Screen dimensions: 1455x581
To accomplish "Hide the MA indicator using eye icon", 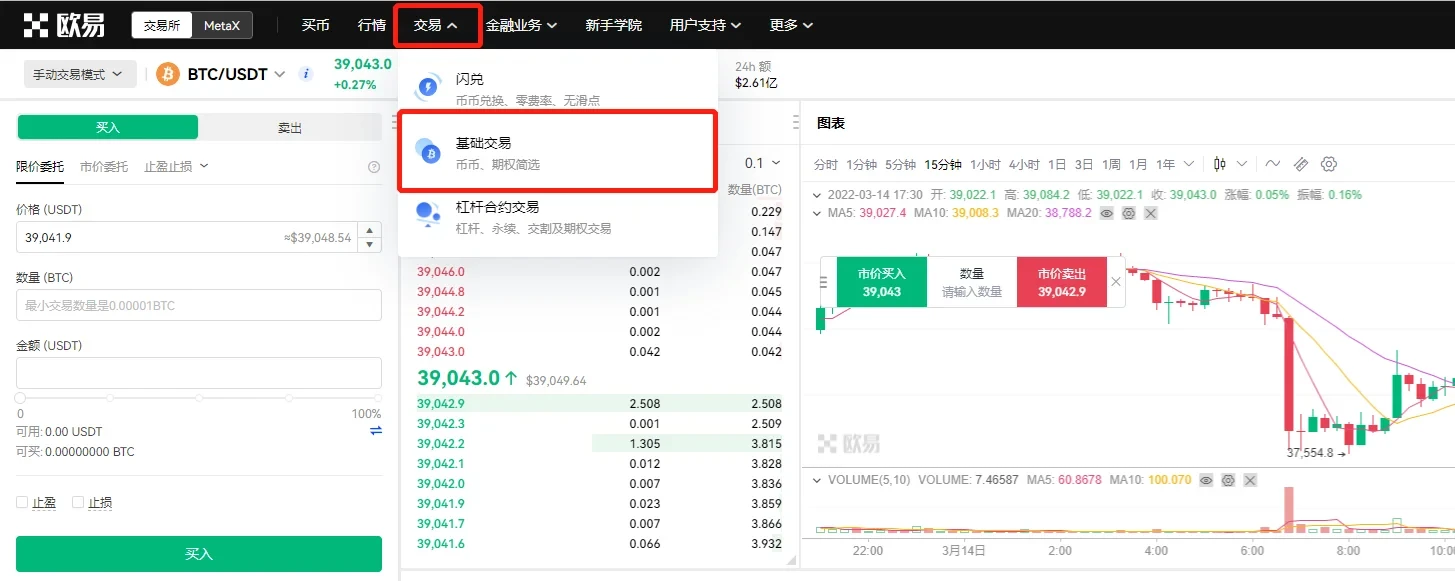I will [1107, 213].
